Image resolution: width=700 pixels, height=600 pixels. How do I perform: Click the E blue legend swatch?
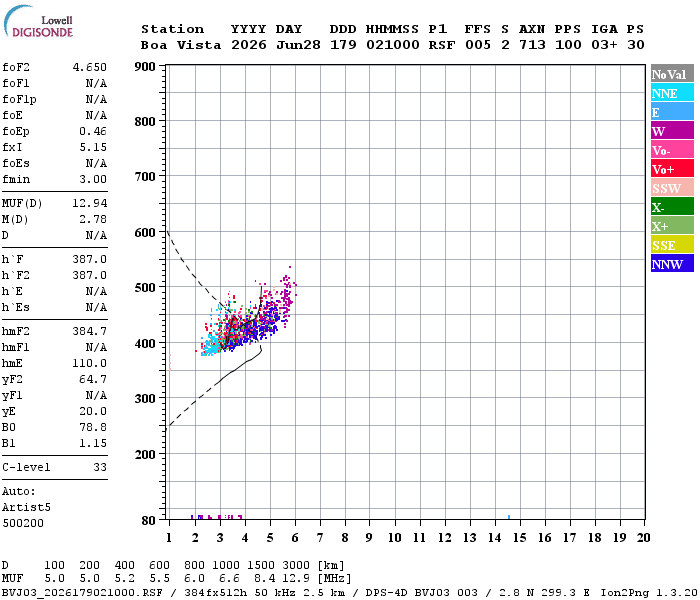pyautogui.click(x=672, y=112)
